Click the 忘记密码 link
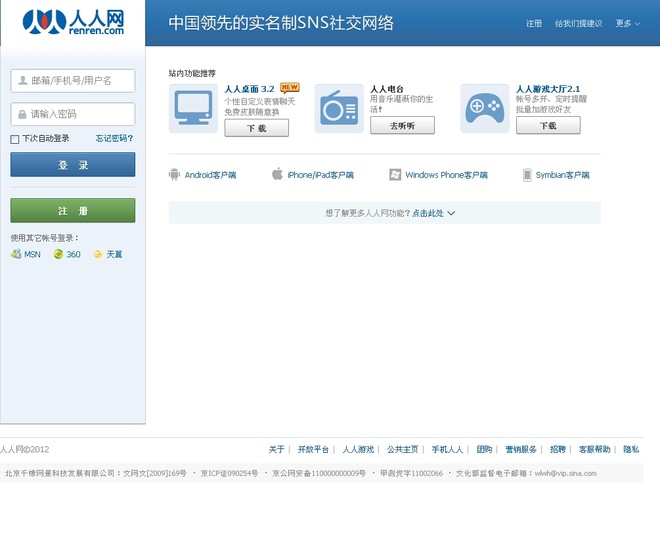Viewport: 660px width, 533px height. click(114, 139)
